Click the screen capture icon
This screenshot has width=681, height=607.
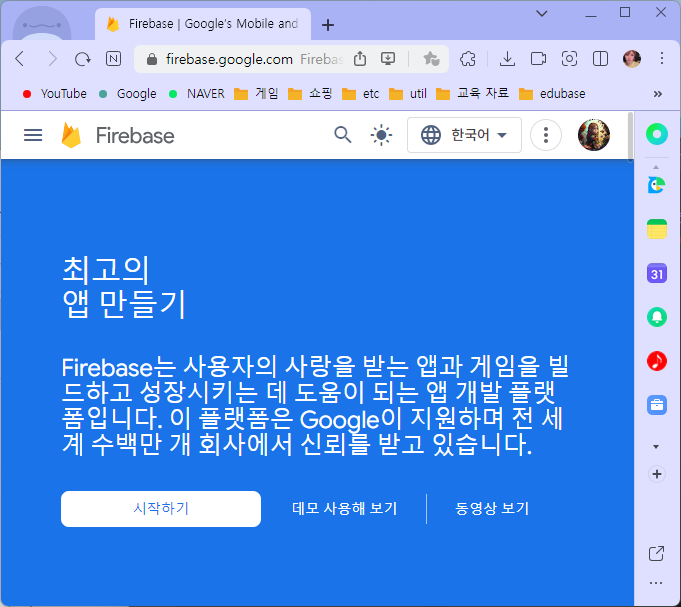[x=569, y=59]
